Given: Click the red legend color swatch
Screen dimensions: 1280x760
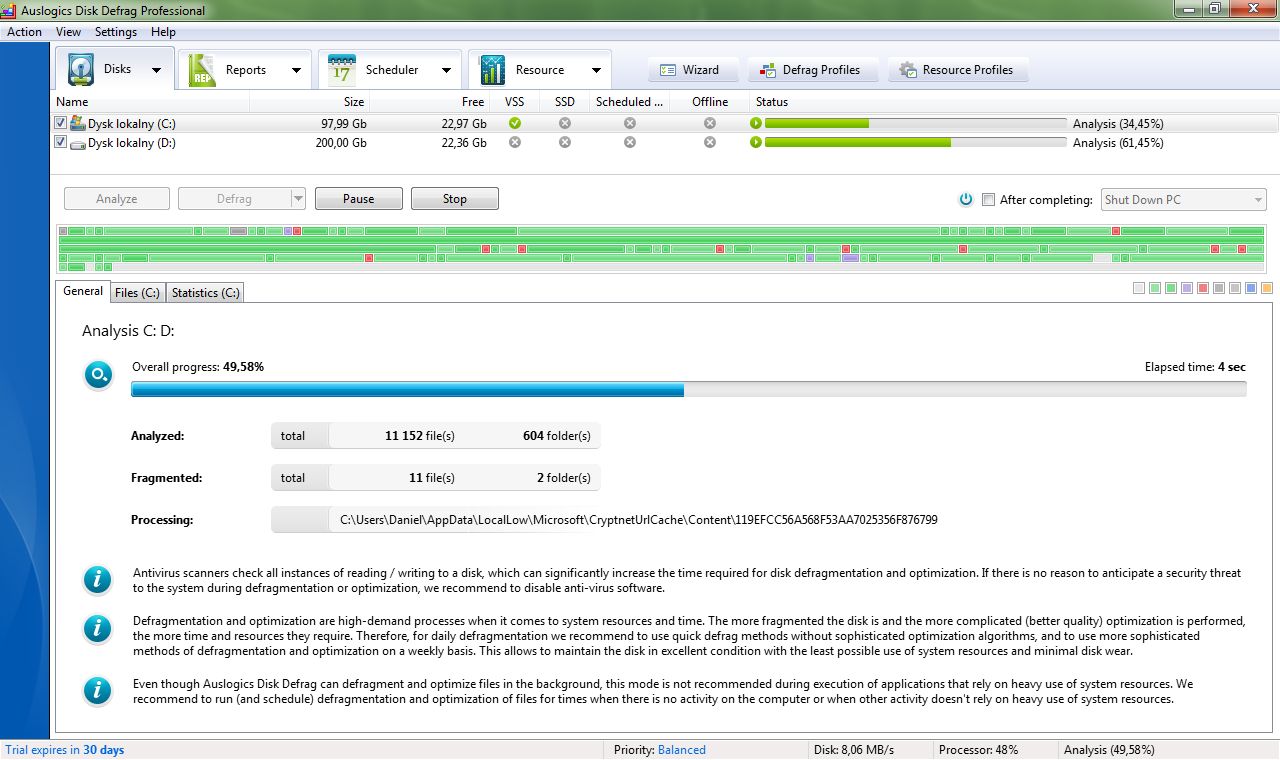Looking at the screenshot, I should pyautogui.click(x=1203, y=288).
